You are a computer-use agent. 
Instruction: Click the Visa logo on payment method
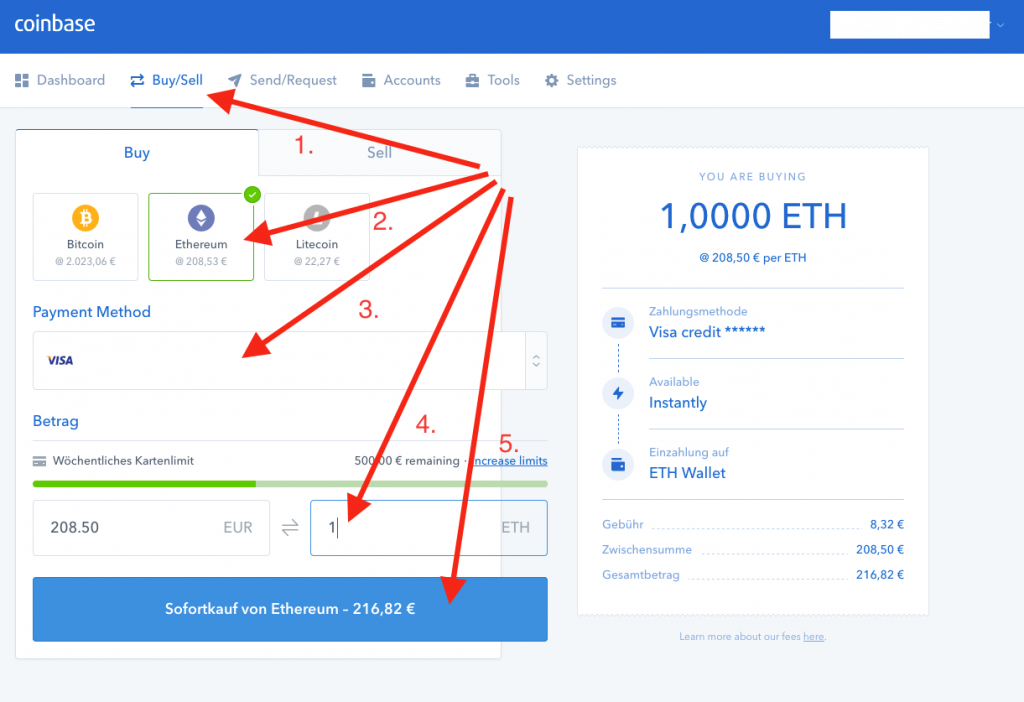pos(60,359)
